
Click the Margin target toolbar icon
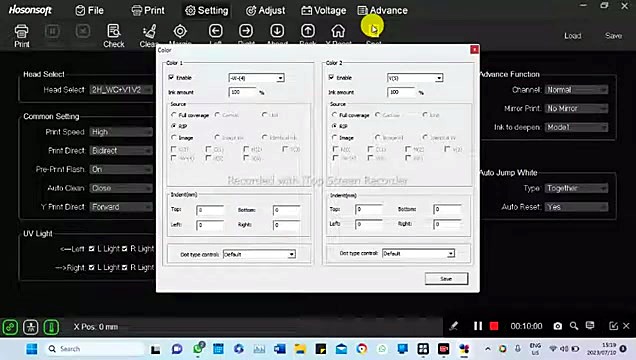point(180,31)
